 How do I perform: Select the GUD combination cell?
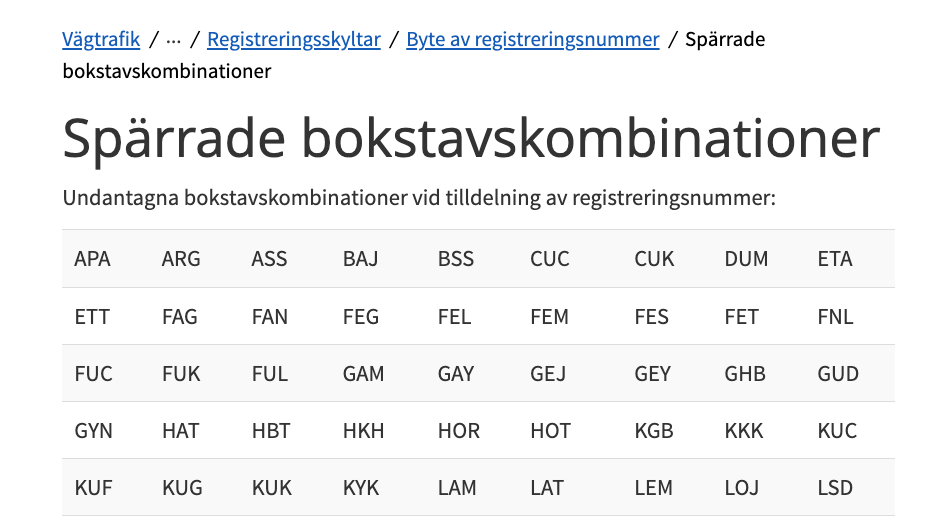838,374
